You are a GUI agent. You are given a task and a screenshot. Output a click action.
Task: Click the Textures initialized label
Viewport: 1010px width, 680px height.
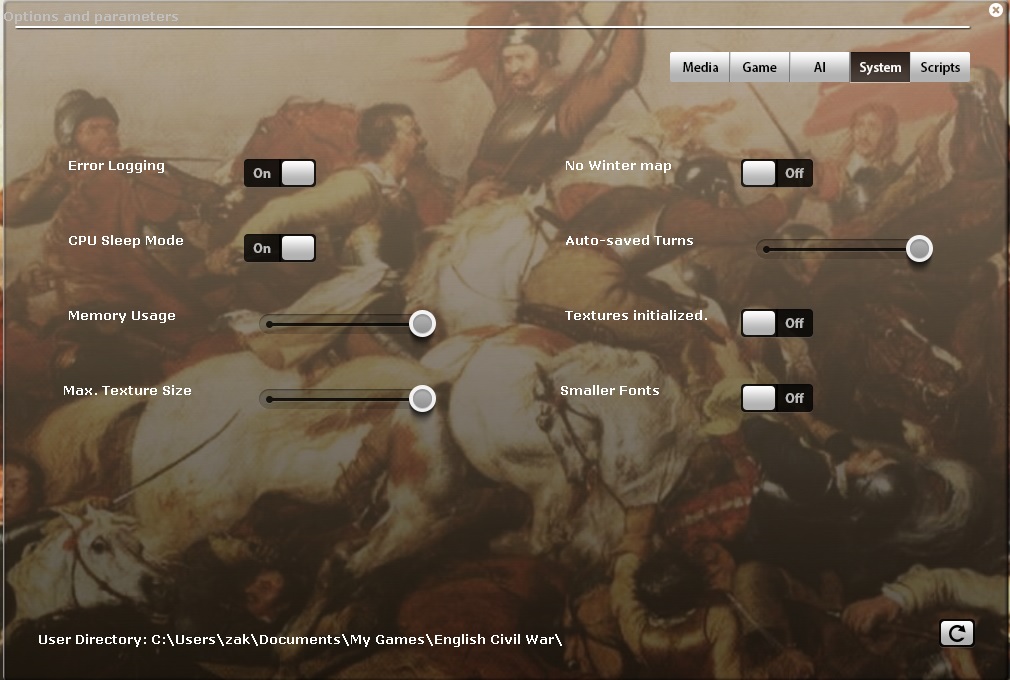click(636, 316)
